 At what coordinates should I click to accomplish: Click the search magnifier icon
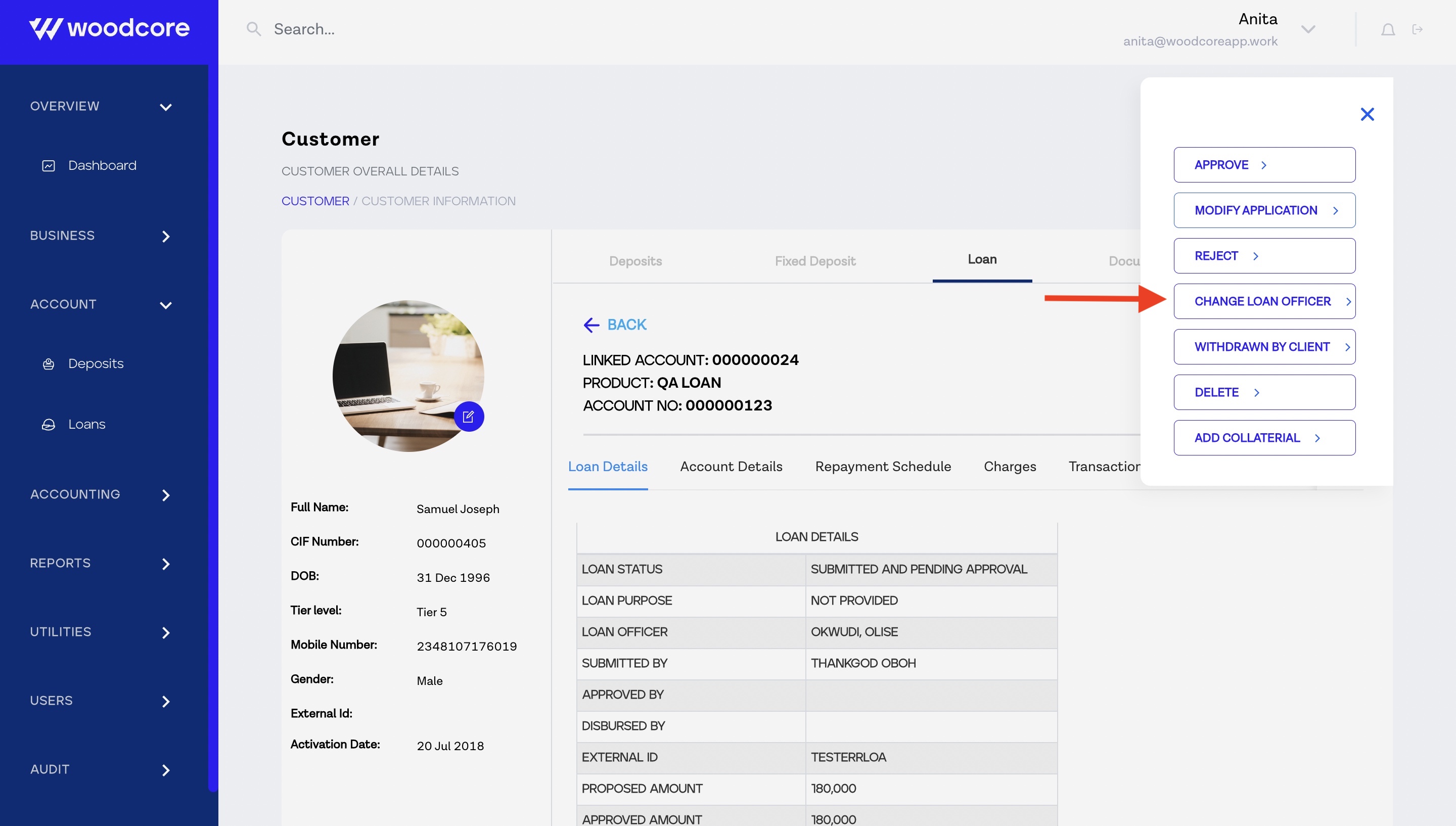[x=254, y=29]
